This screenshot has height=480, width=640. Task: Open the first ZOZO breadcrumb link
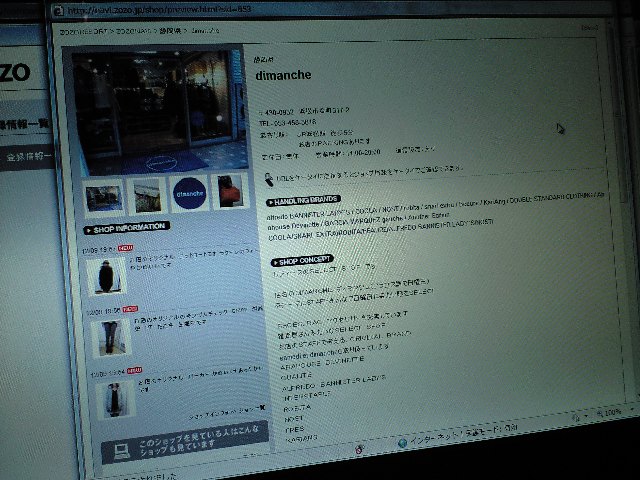84,31
